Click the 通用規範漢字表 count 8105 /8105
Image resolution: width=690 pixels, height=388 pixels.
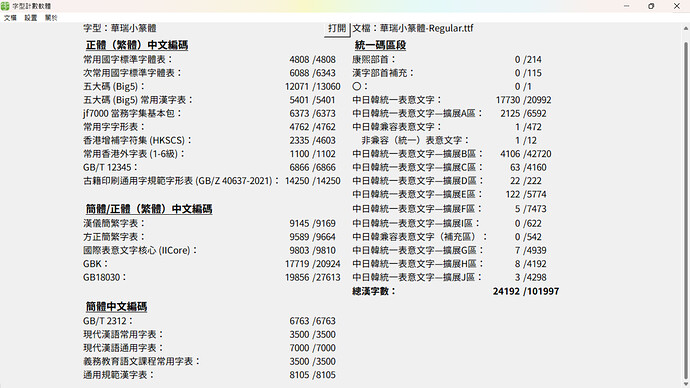(x=312, y=375)
